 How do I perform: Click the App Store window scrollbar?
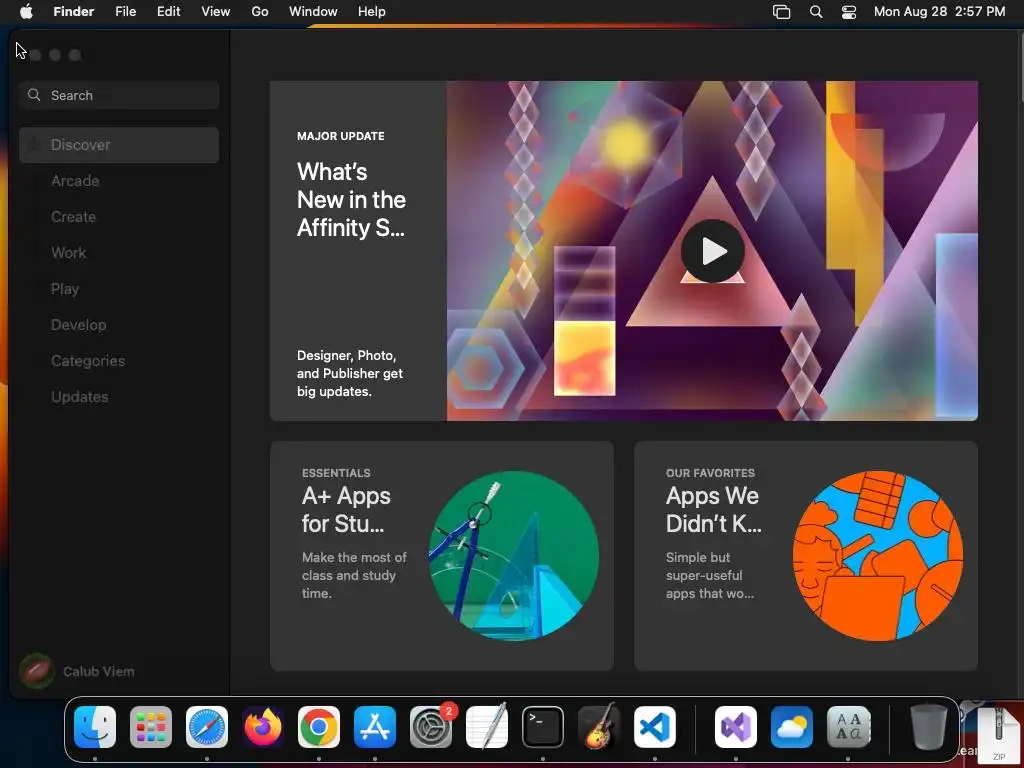pyautogui.click(x=1020, y=65)
